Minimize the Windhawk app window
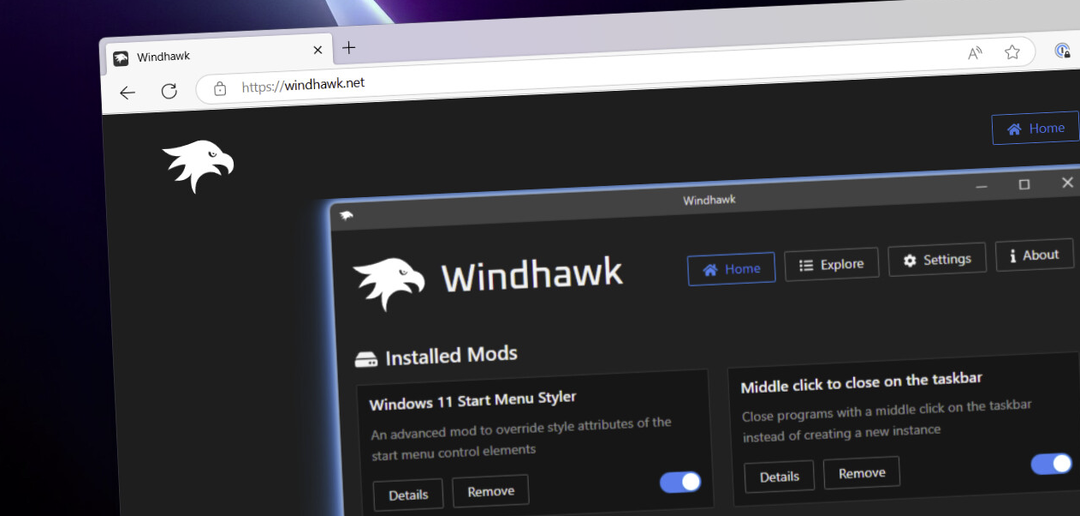Image resolution: width=1080 pixels, height=516 pixels. [982, 186]
